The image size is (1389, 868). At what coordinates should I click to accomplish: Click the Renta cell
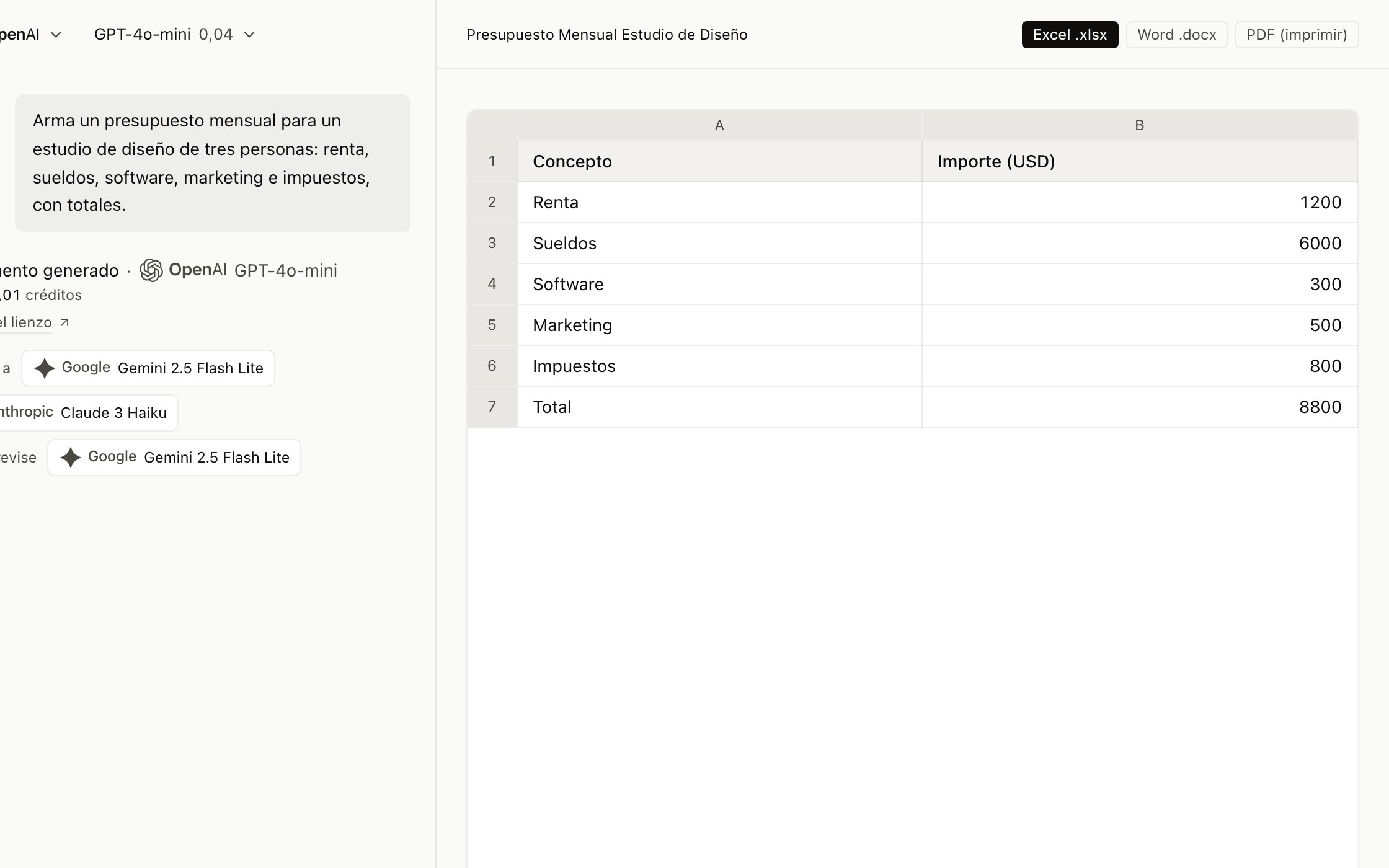(719, 202)
